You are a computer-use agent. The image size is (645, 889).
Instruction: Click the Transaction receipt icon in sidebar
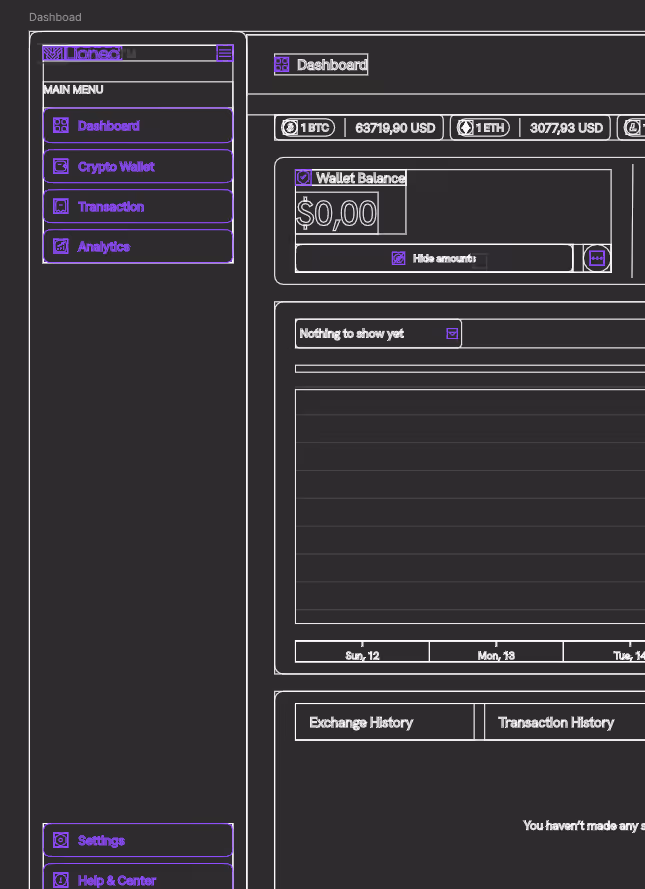[x=61, y=206]
